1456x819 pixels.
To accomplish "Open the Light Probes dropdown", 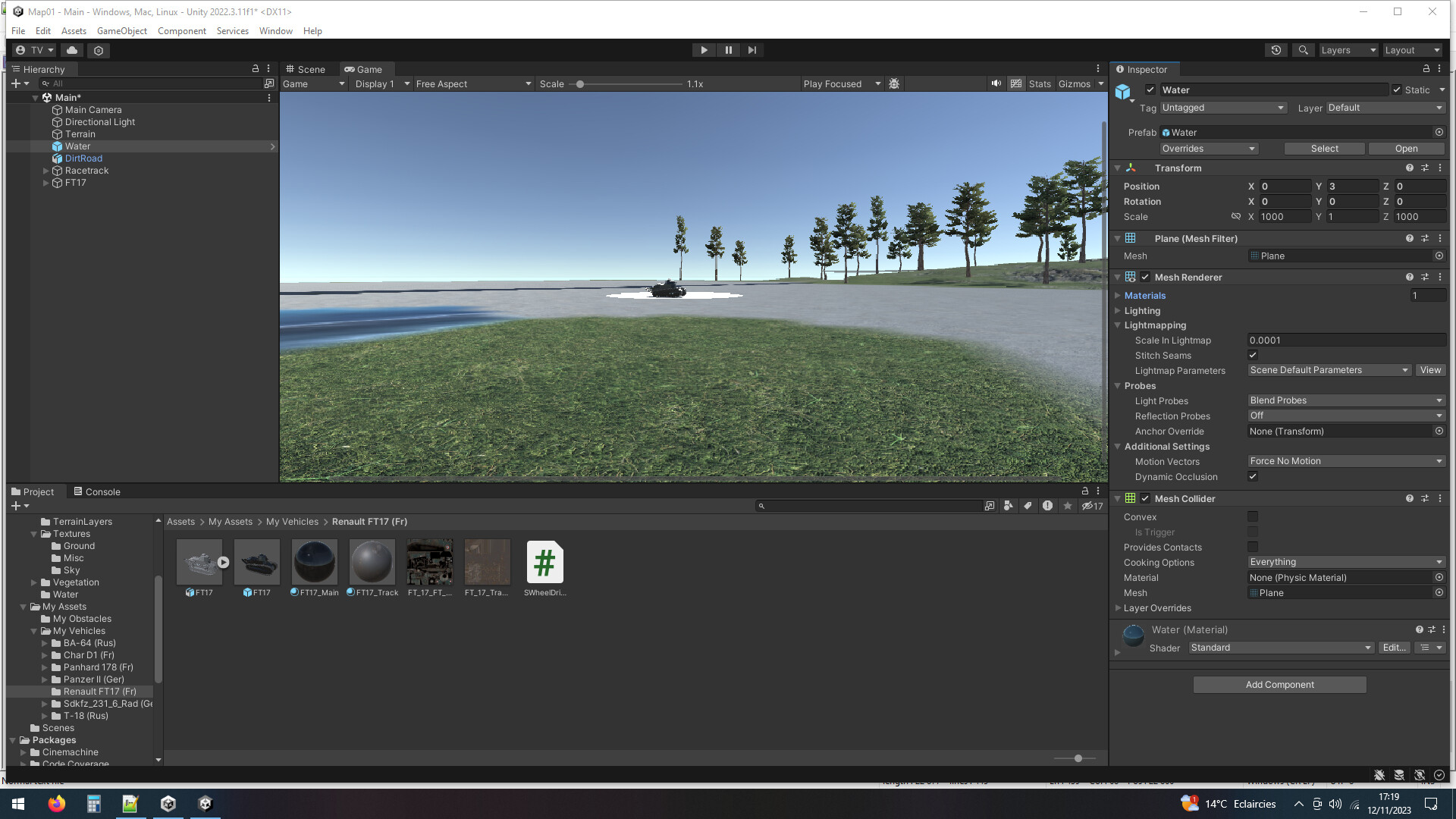I will [1345, 400].
